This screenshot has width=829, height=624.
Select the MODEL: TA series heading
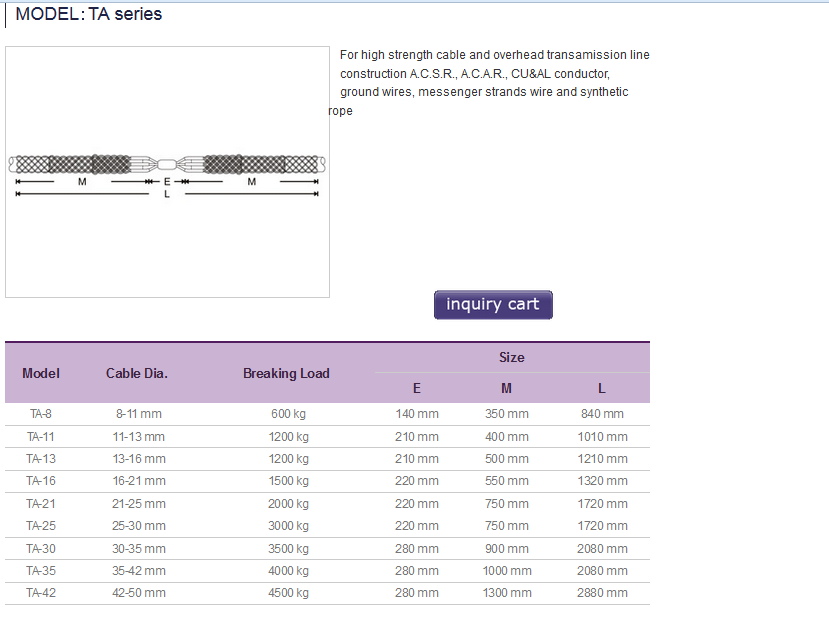point(88,14)
